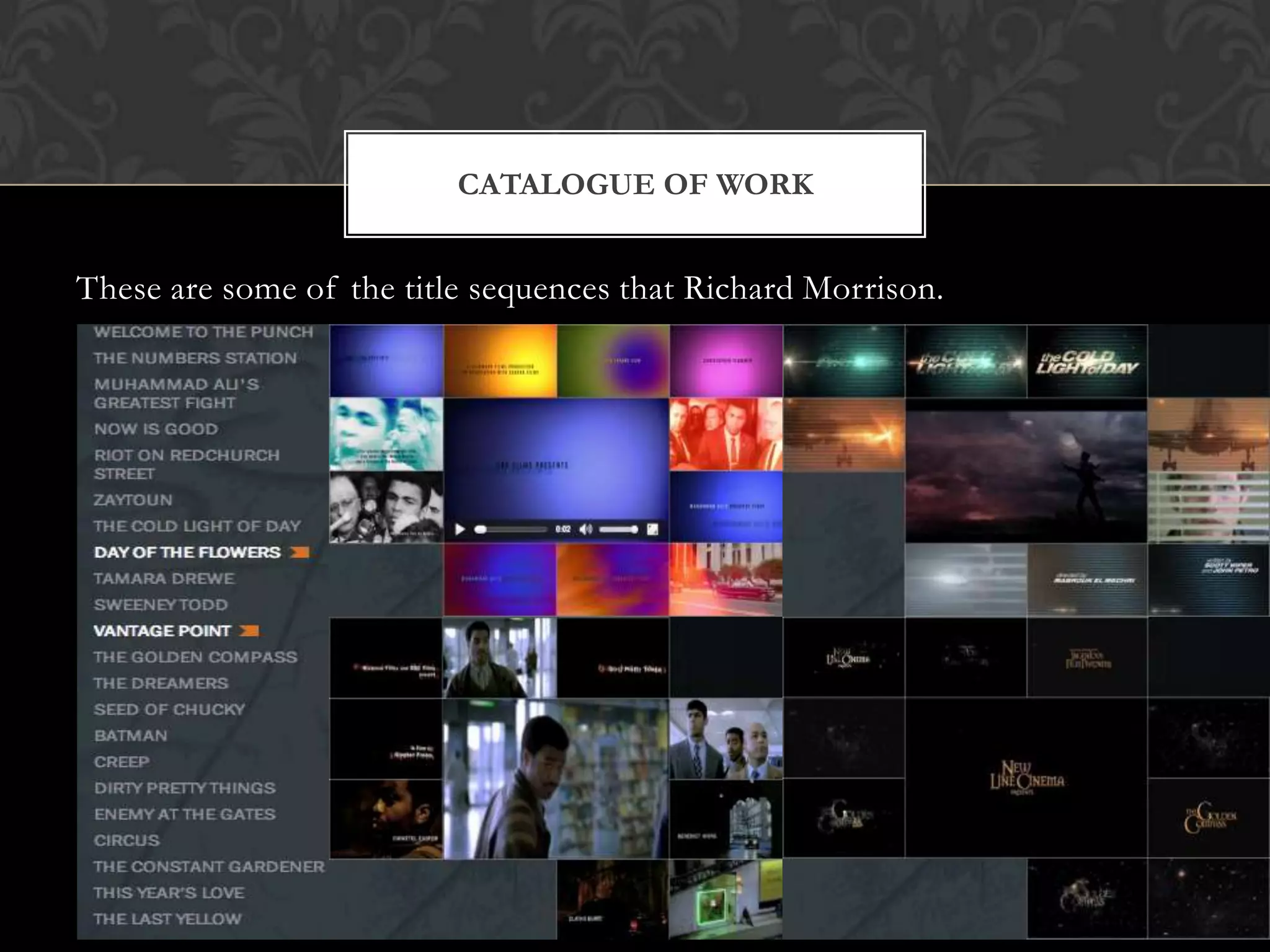Open Sweeney Todd from the list
This screenshot has height=952, width=1270.
point(161,605)
